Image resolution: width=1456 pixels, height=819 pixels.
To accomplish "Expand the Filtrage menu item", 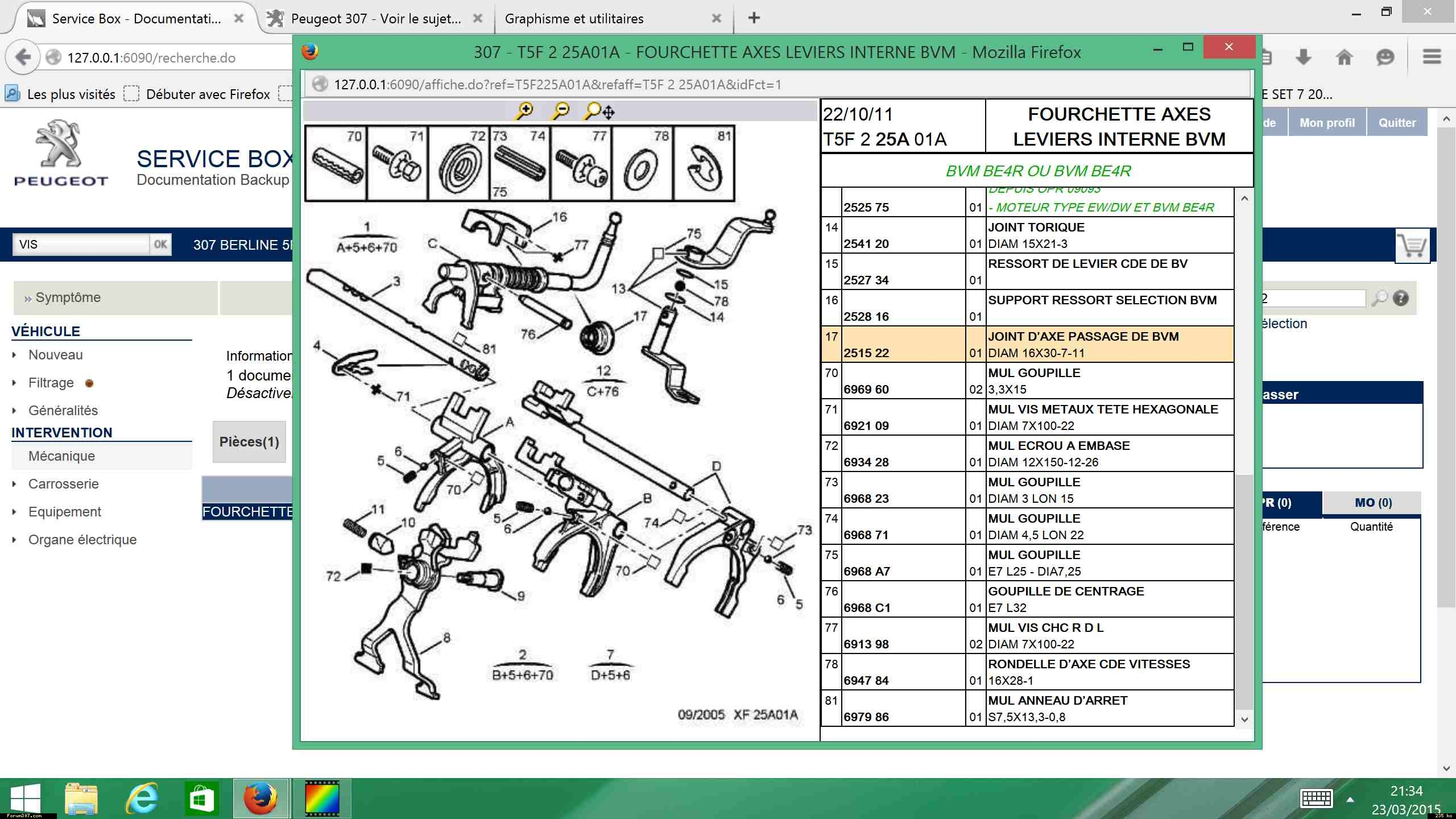I will coord(51,383).
